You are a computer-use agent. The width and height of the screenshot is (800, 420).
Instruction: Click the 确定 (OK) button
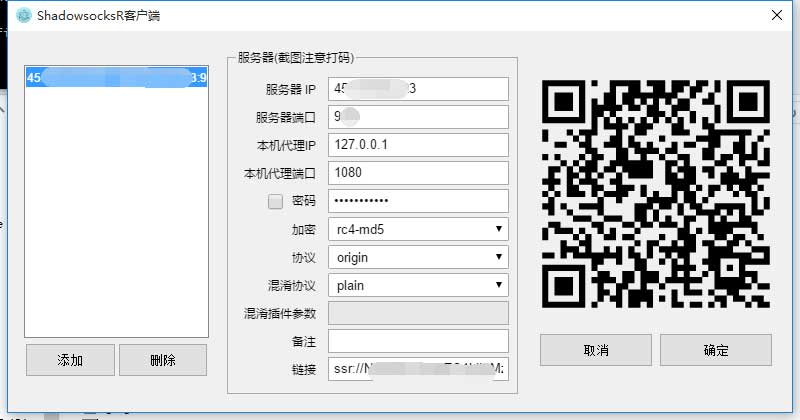[x=716, y=350]
